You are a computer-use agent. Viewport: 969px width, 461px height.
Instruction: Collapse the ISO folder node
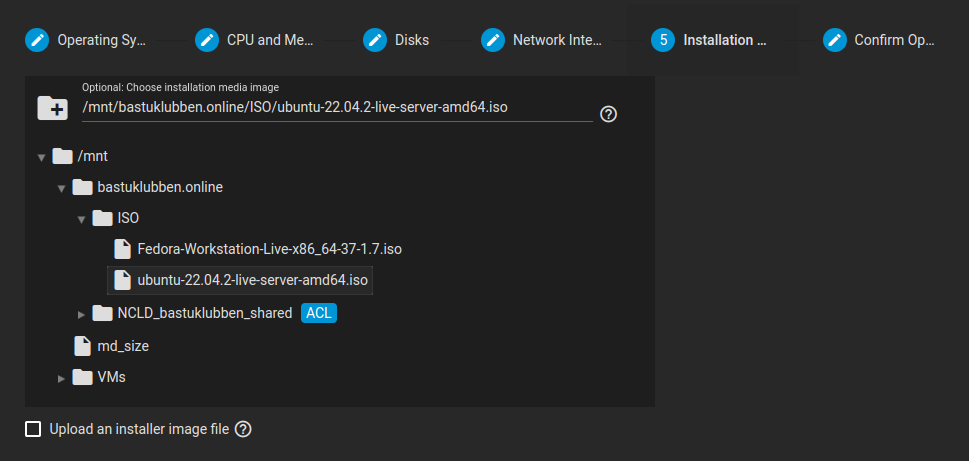81,219
